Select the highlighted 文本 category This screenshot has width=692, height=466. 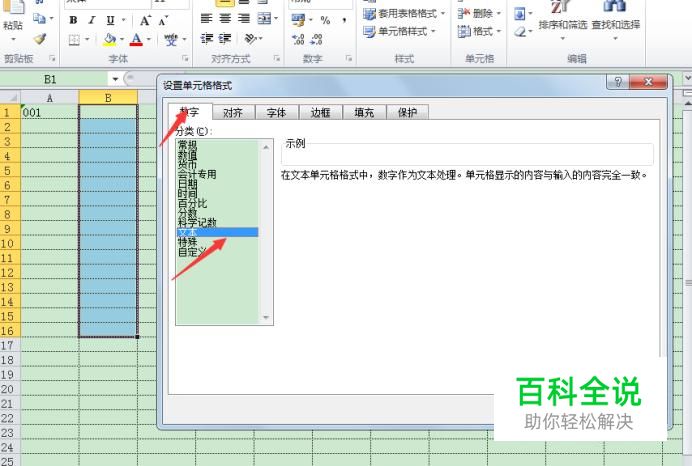[x=217, y=232]
